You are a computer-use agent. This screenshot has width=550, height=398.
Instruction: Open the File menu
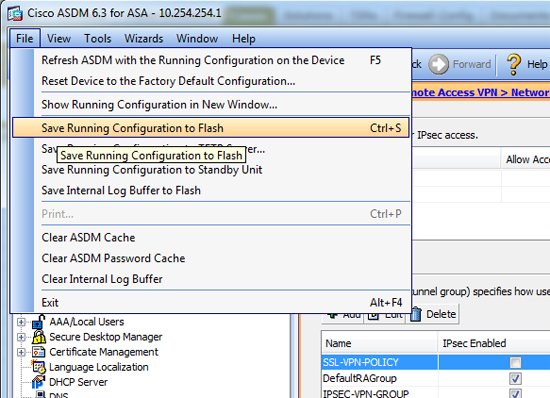point(25,38)
